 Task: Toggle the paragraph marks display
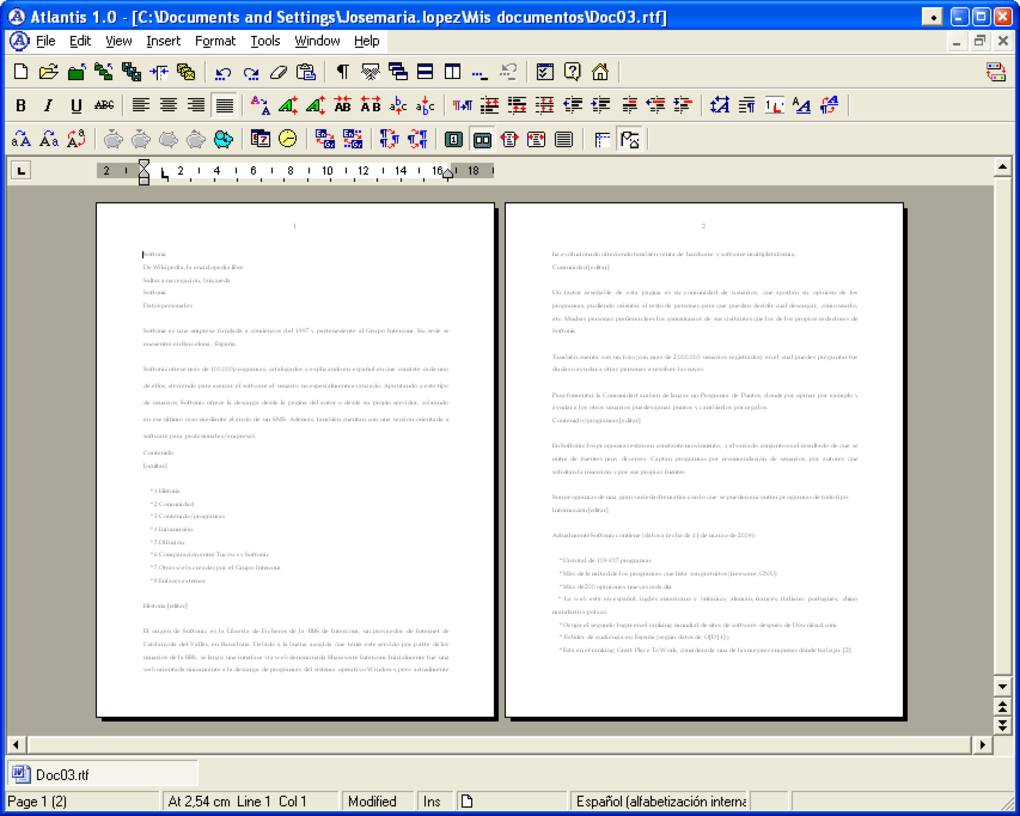click(343, 72)
